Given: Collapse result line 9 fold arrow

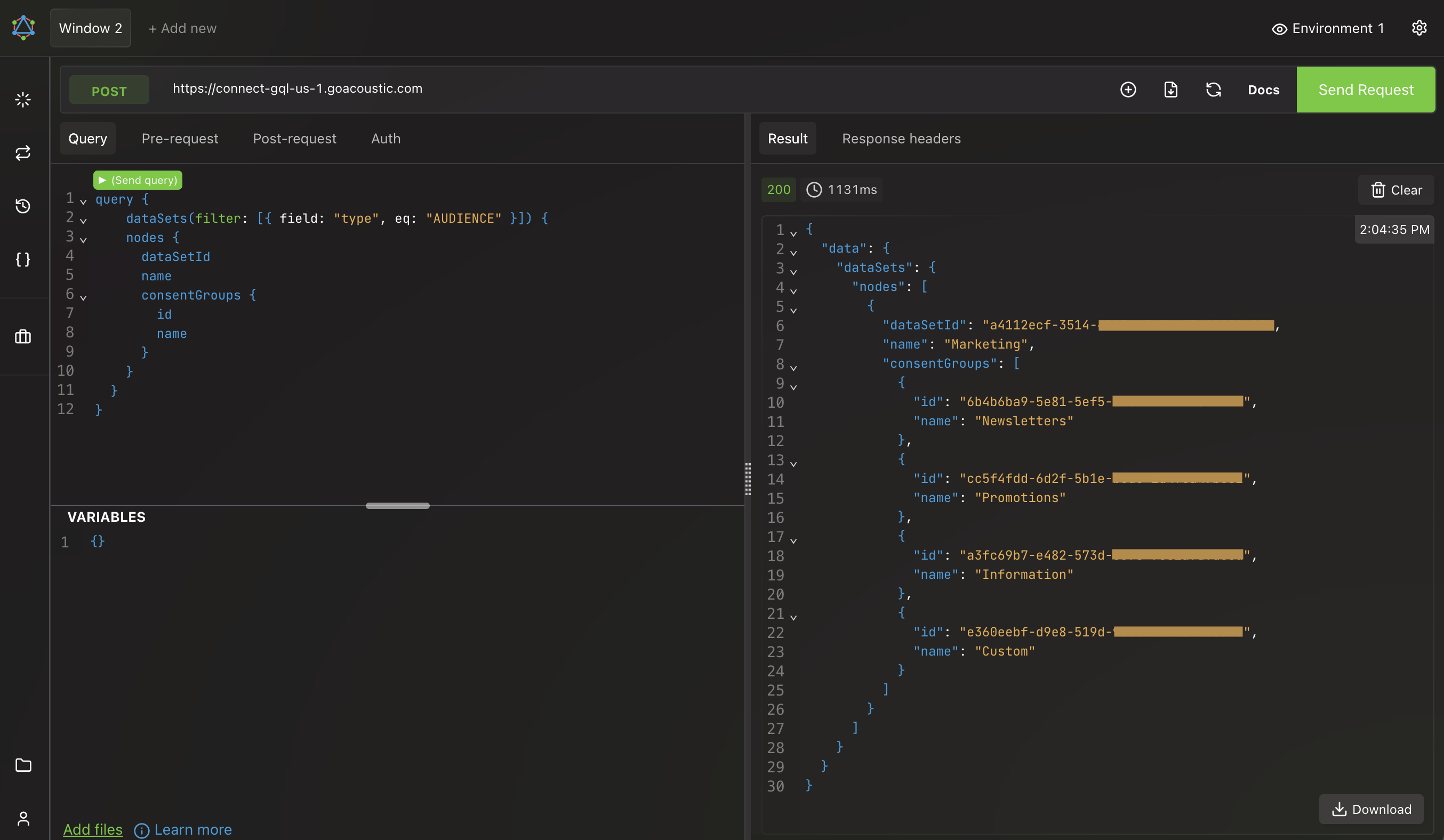Looking at the screenshot, I should (x=793, y=387).
